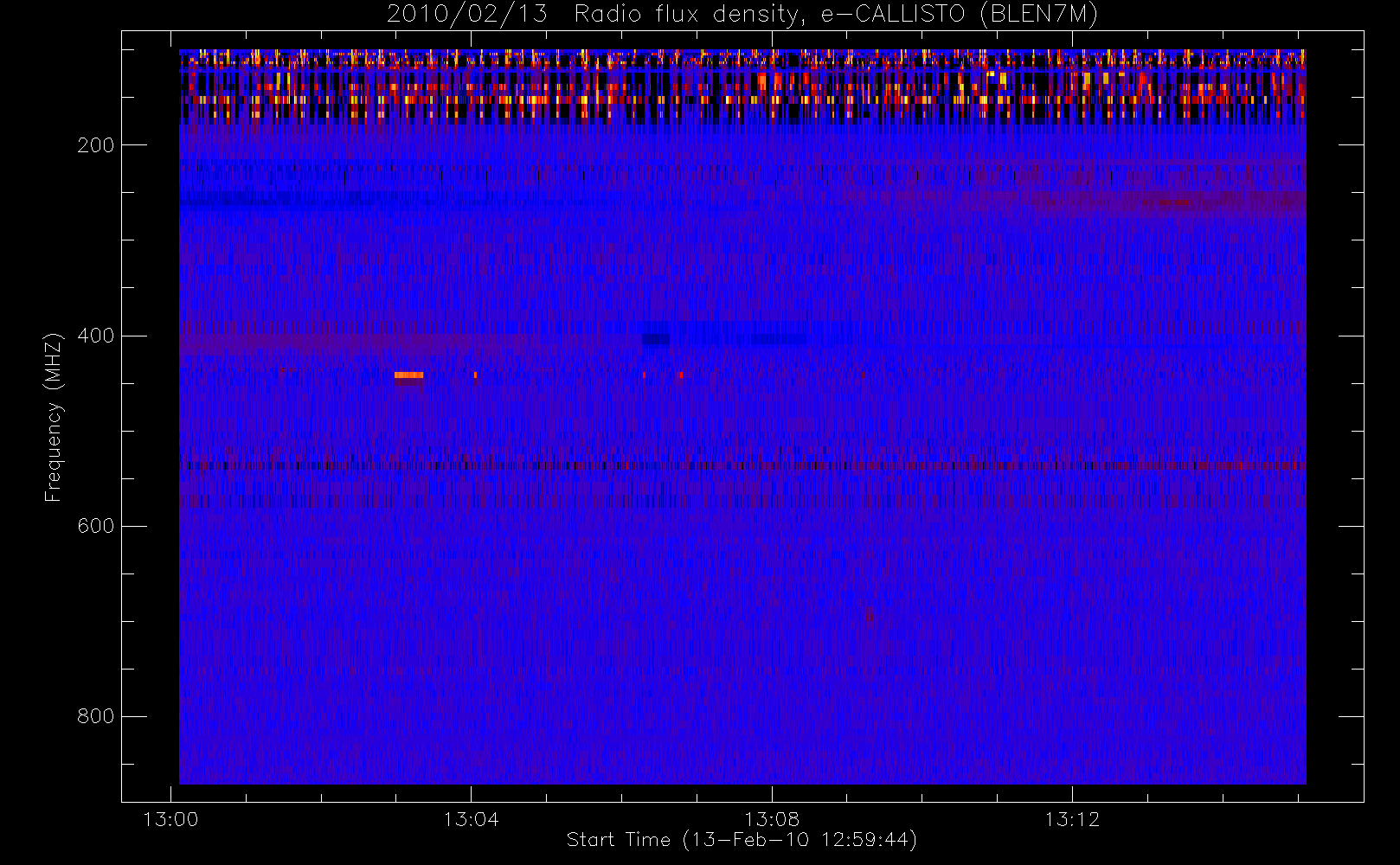Click the 13:04 time tick label
1400x865 pixels.
point(472,819)
